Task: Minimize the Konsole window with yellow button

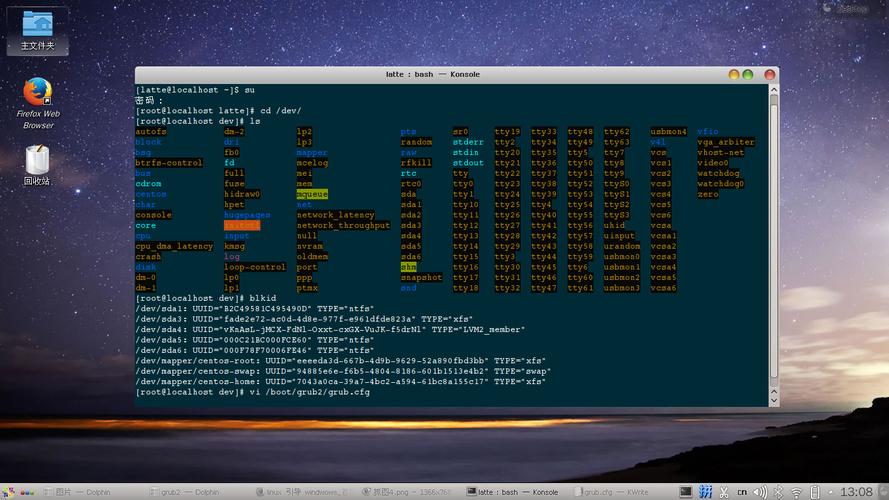Action: (734, 74)
